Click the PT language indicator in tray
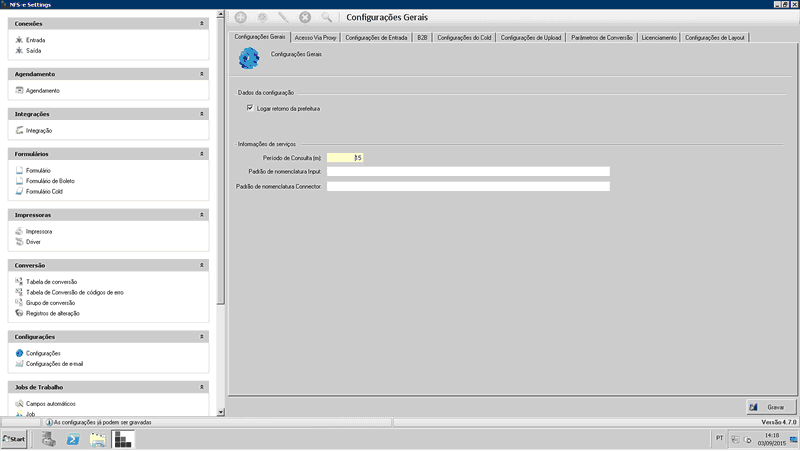 point(719,438)
